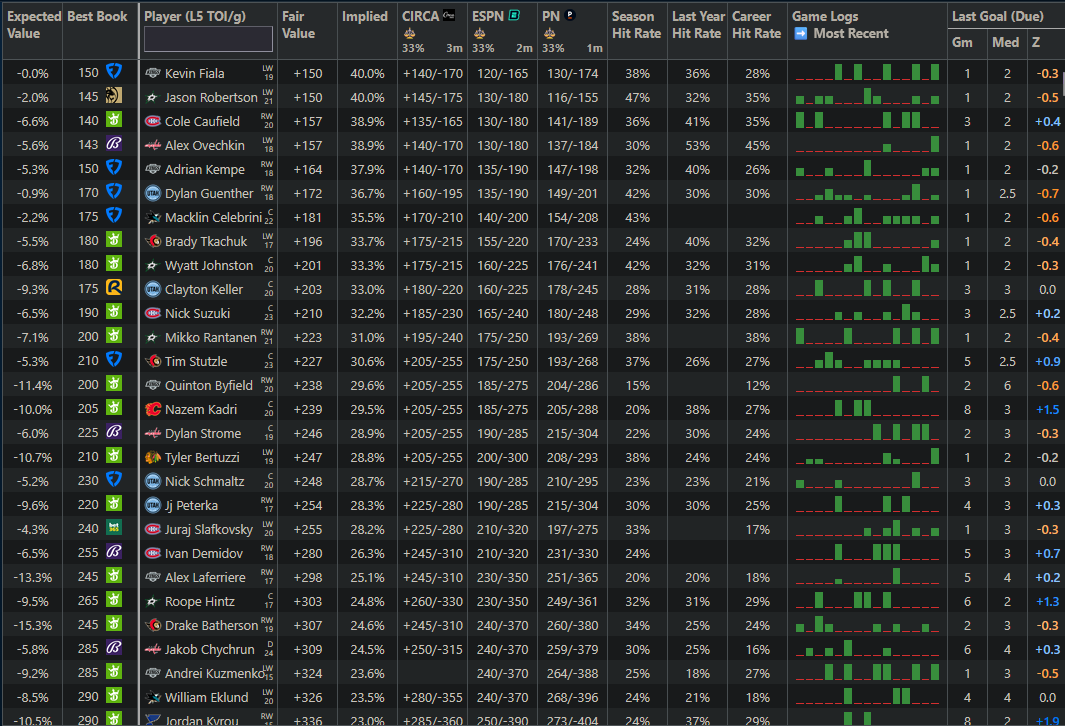Select player name Andrei Kuzmenko

pos(215,673)
